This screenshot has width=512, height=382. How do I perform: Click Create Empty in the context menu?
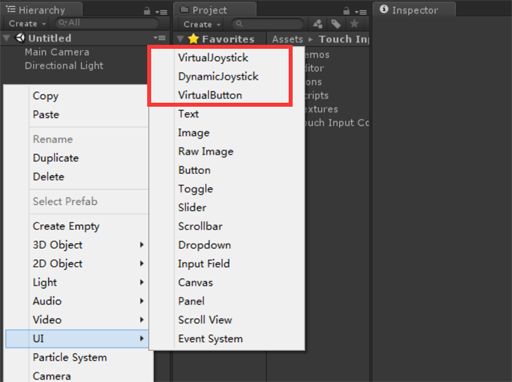click(66, 226)
